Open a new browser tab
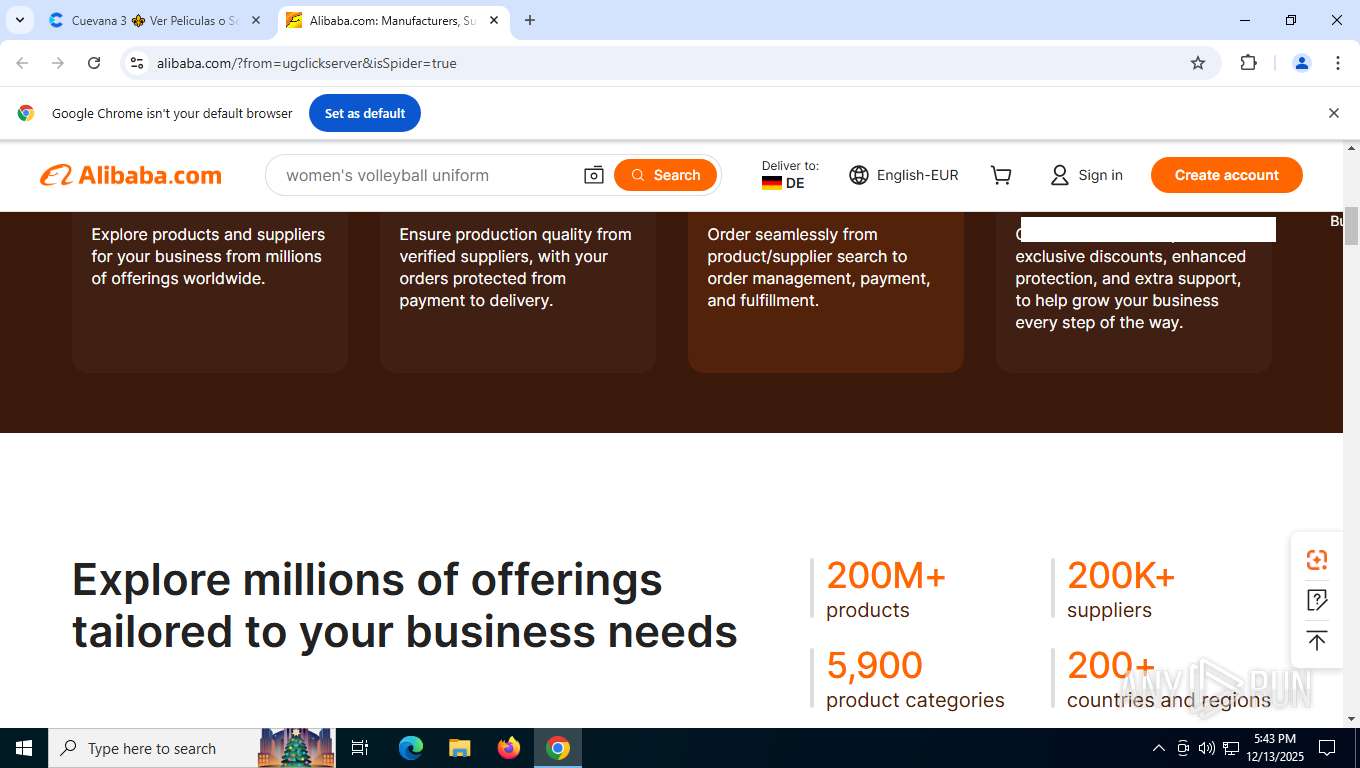Viewport: 1360px width, 768px height. [530, 20]
